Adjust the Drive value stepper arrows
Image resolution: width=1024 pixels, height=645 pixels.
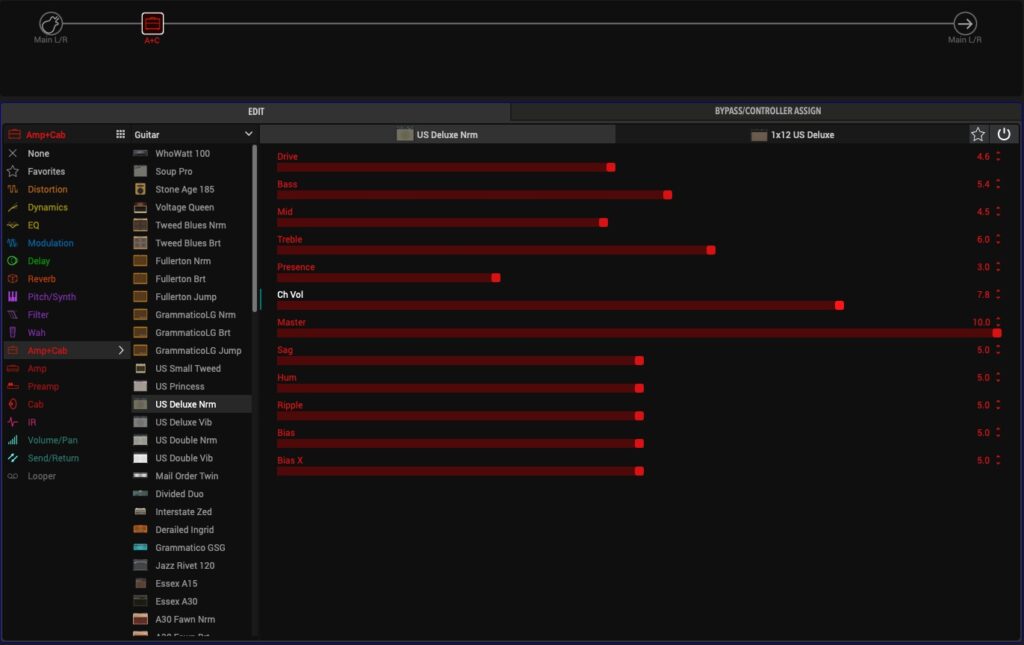(997, 157)
